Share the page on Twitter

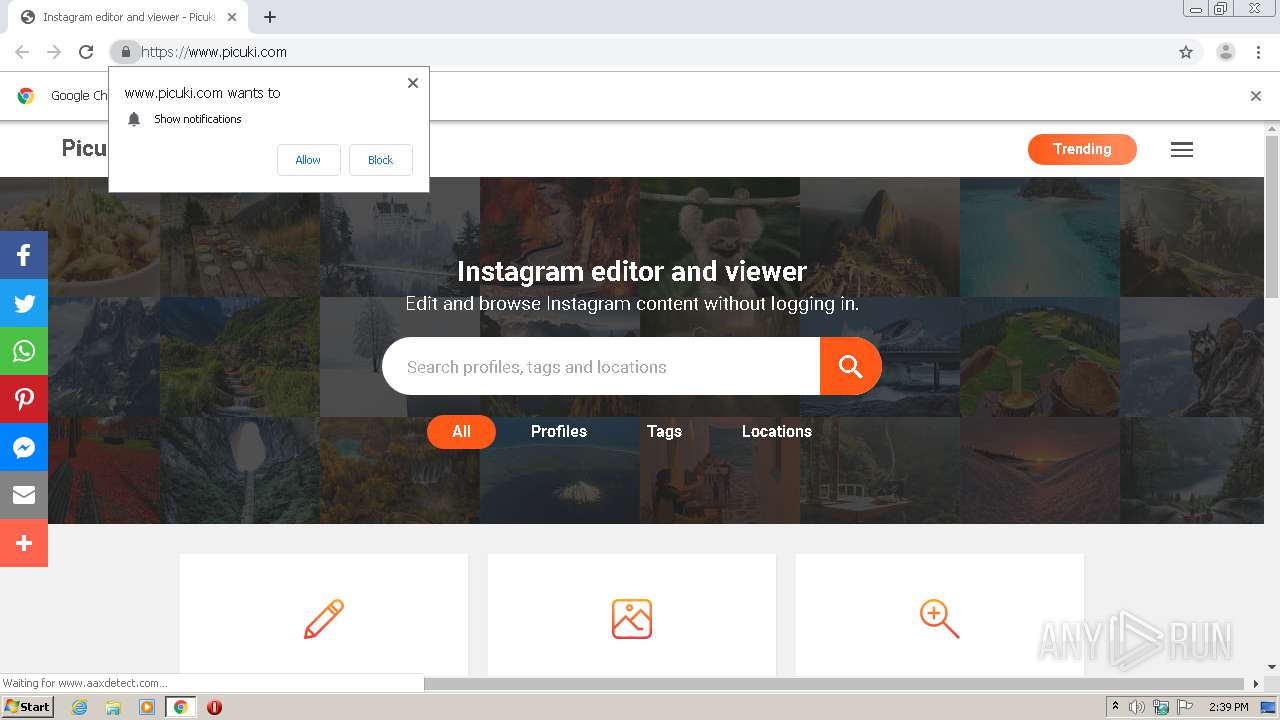(24, 303)
